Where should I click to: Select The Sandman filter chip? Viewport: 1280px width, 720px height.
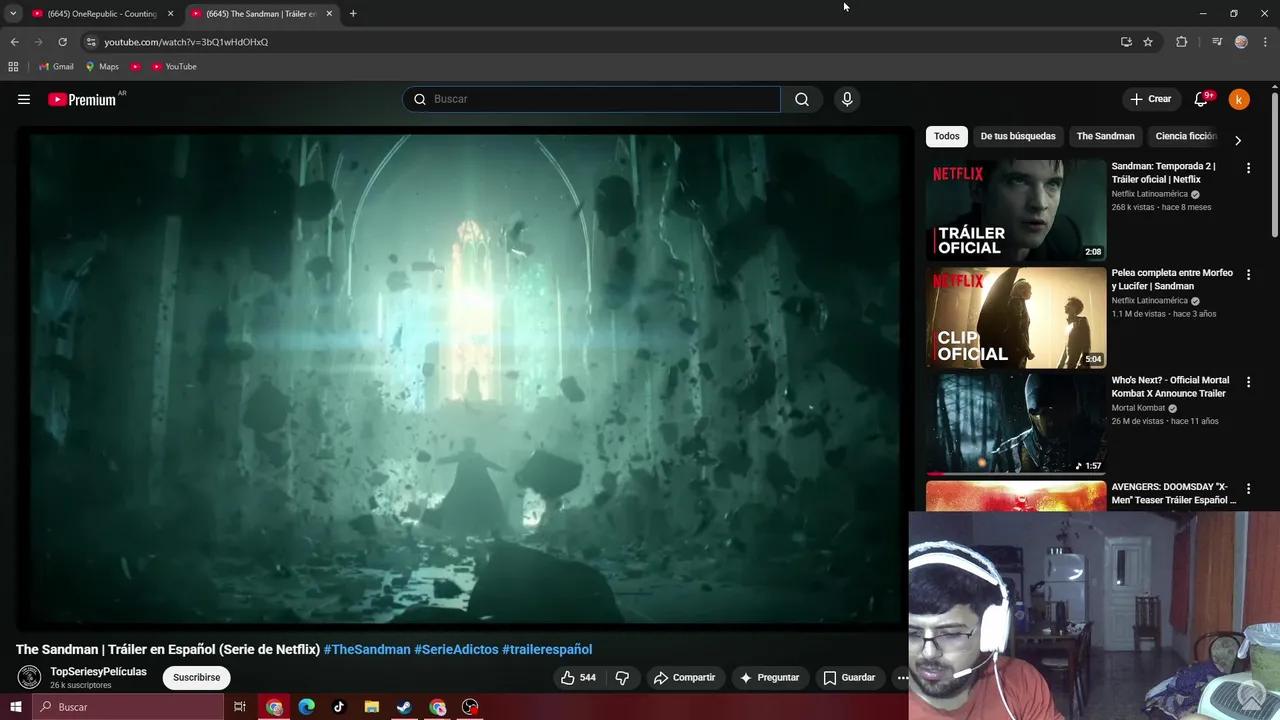click(1105, 136)
